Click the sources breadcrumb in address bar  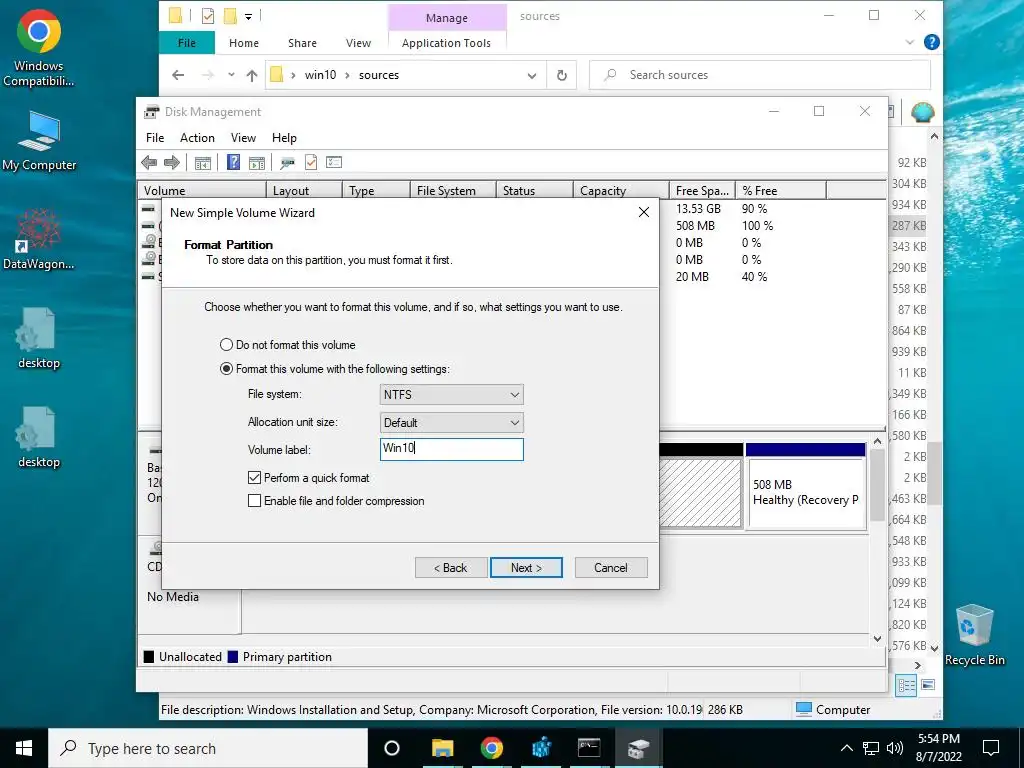tap(379, 75)
